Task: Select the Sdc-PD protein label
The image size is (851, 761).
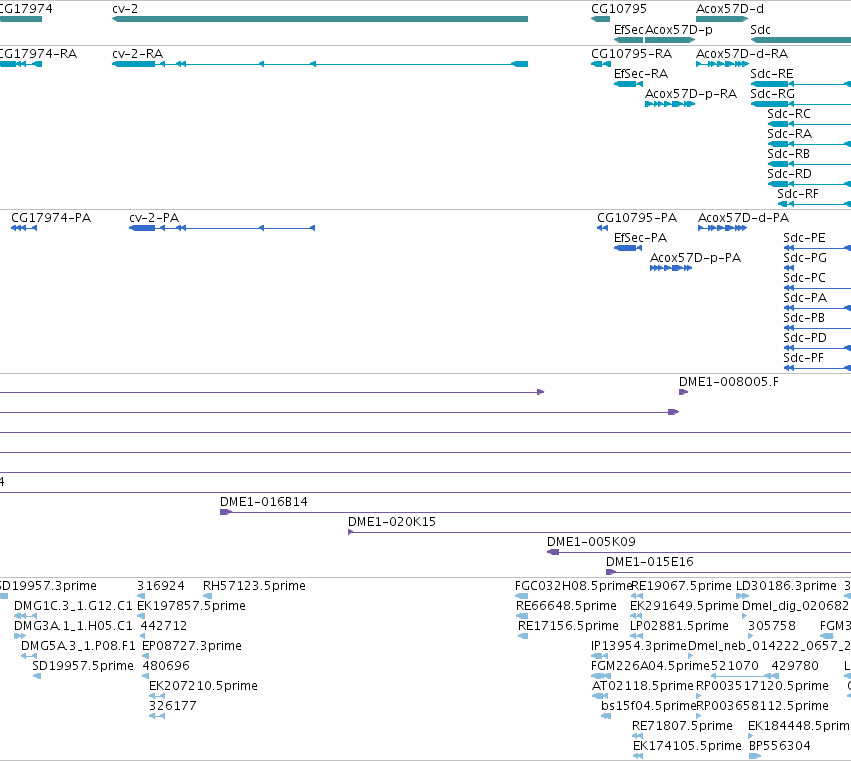Action: point(805,338)
